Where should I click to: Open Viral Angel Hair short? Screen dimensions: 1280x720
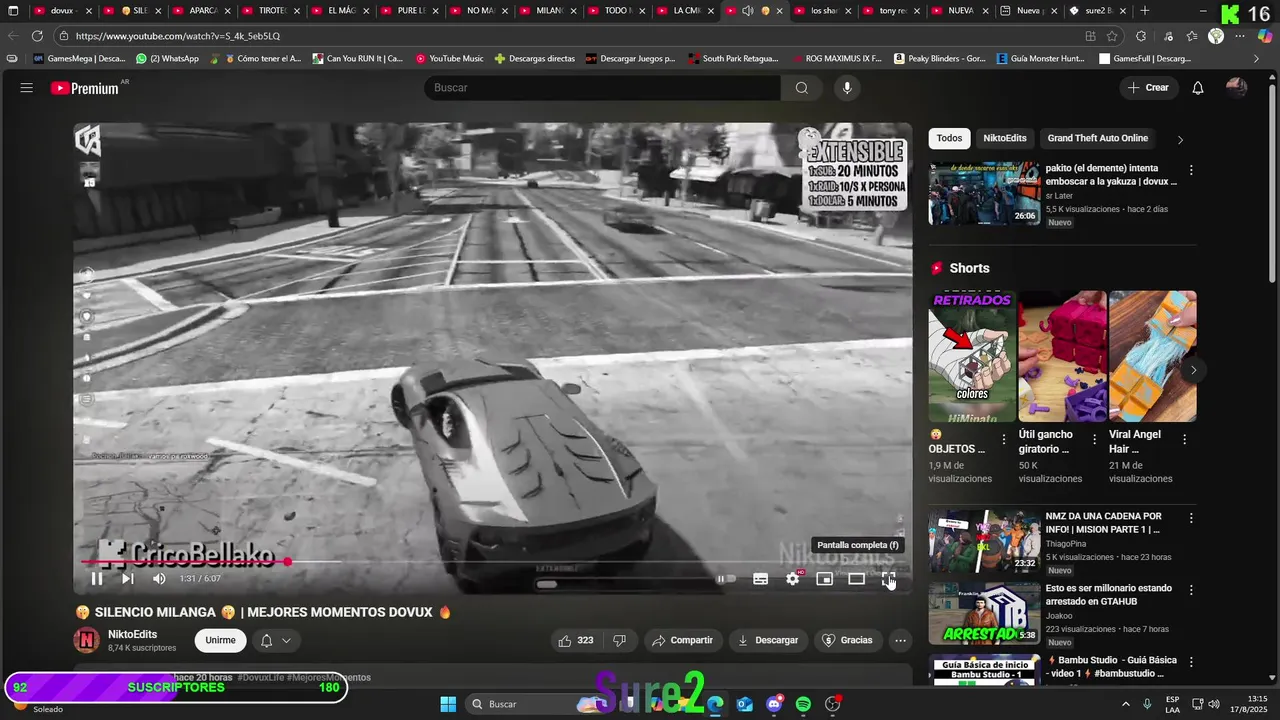point(1152,356)
